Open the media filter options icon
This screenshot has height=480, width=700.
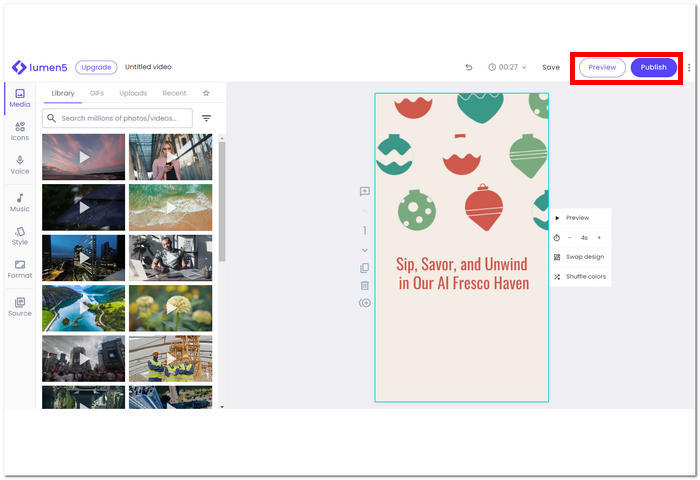pos(206,118)
